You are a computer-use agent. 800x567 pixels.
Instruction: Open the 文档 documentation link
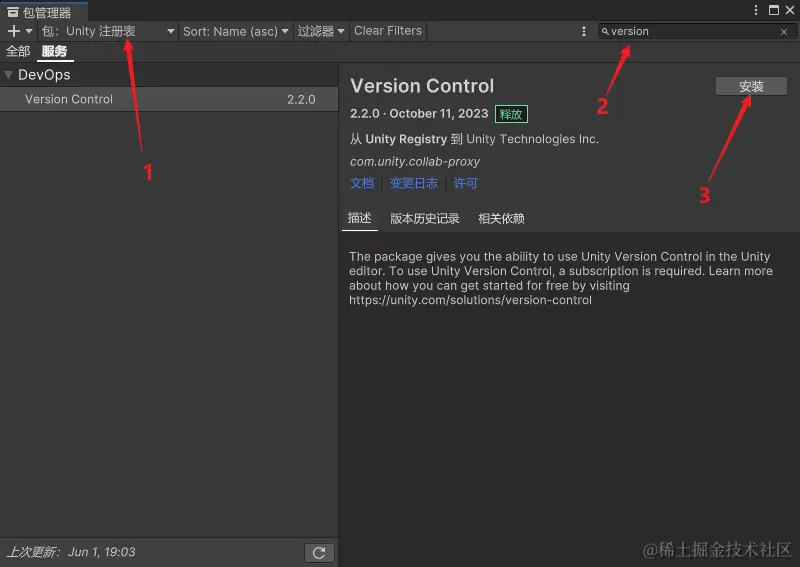point(362,183)
